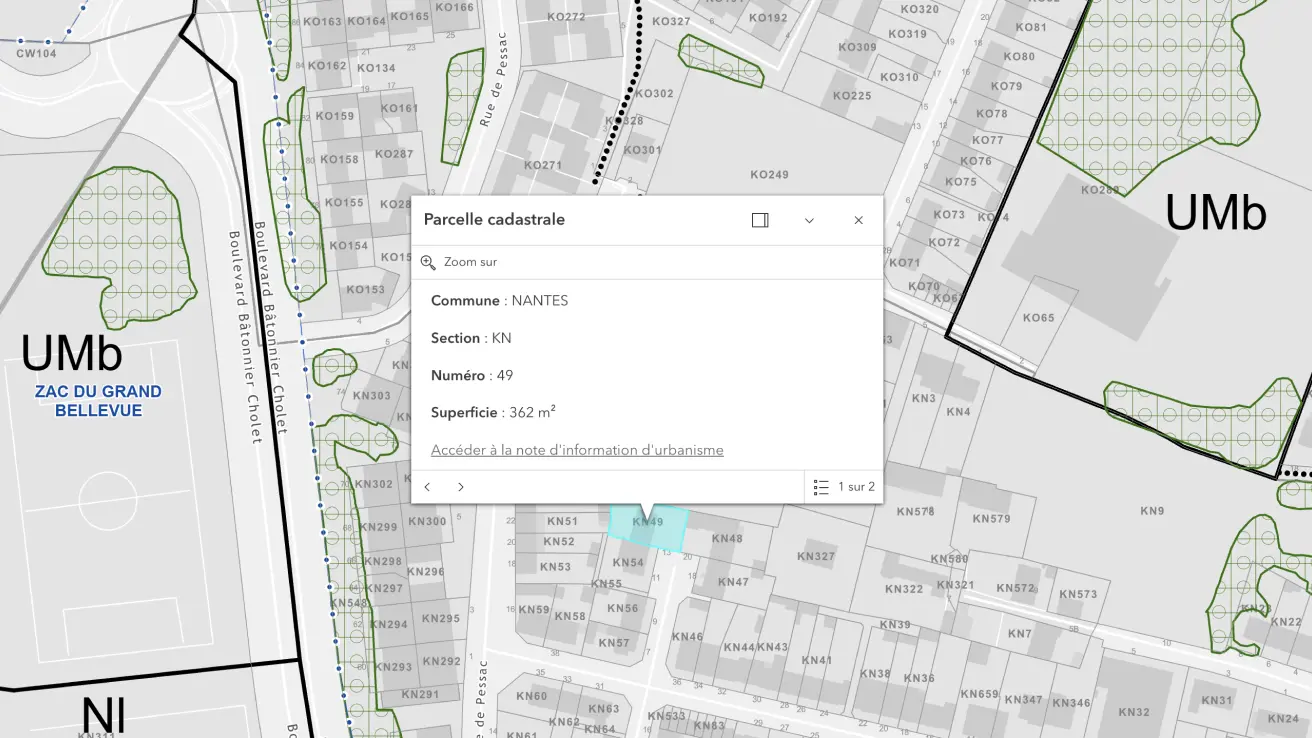Select parcel KN9 on the map
The image size is (1312, 738).
click(x=1152, y=511)
